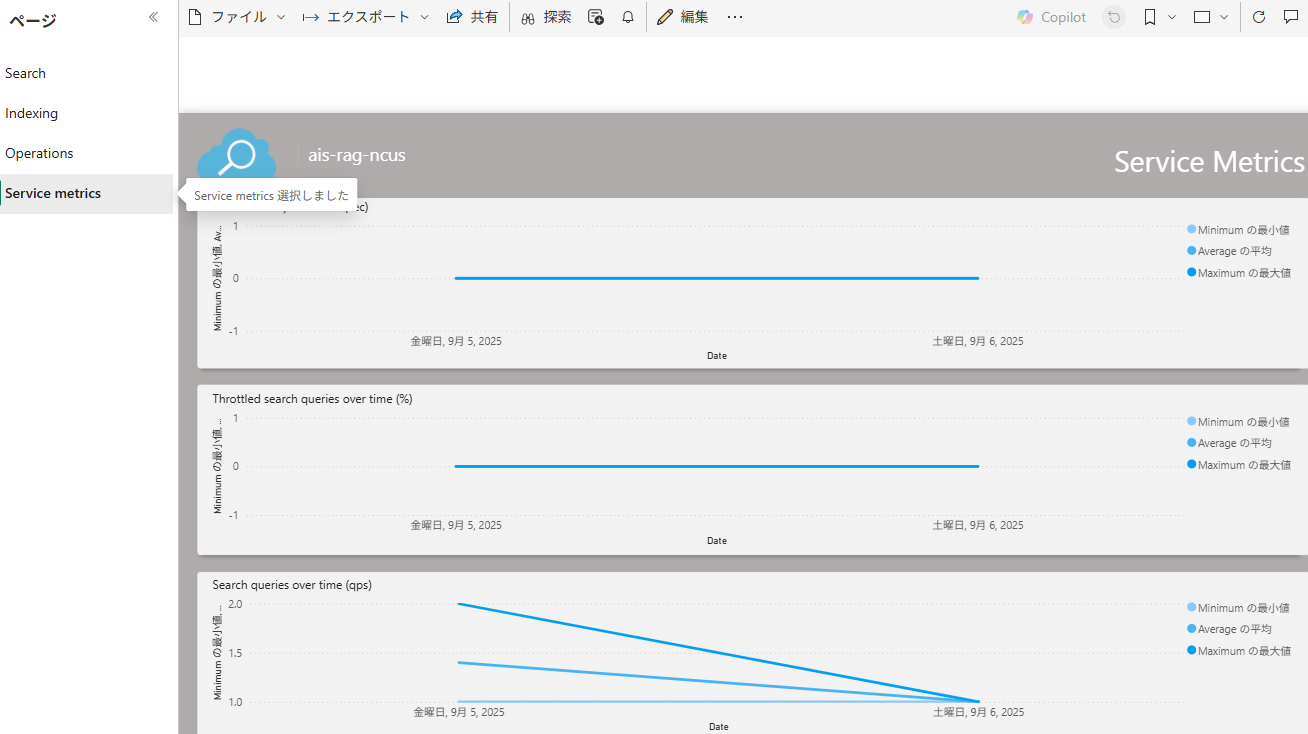
Task: Click the 編集 edit pencil button
Action: (x=683, y=17)
